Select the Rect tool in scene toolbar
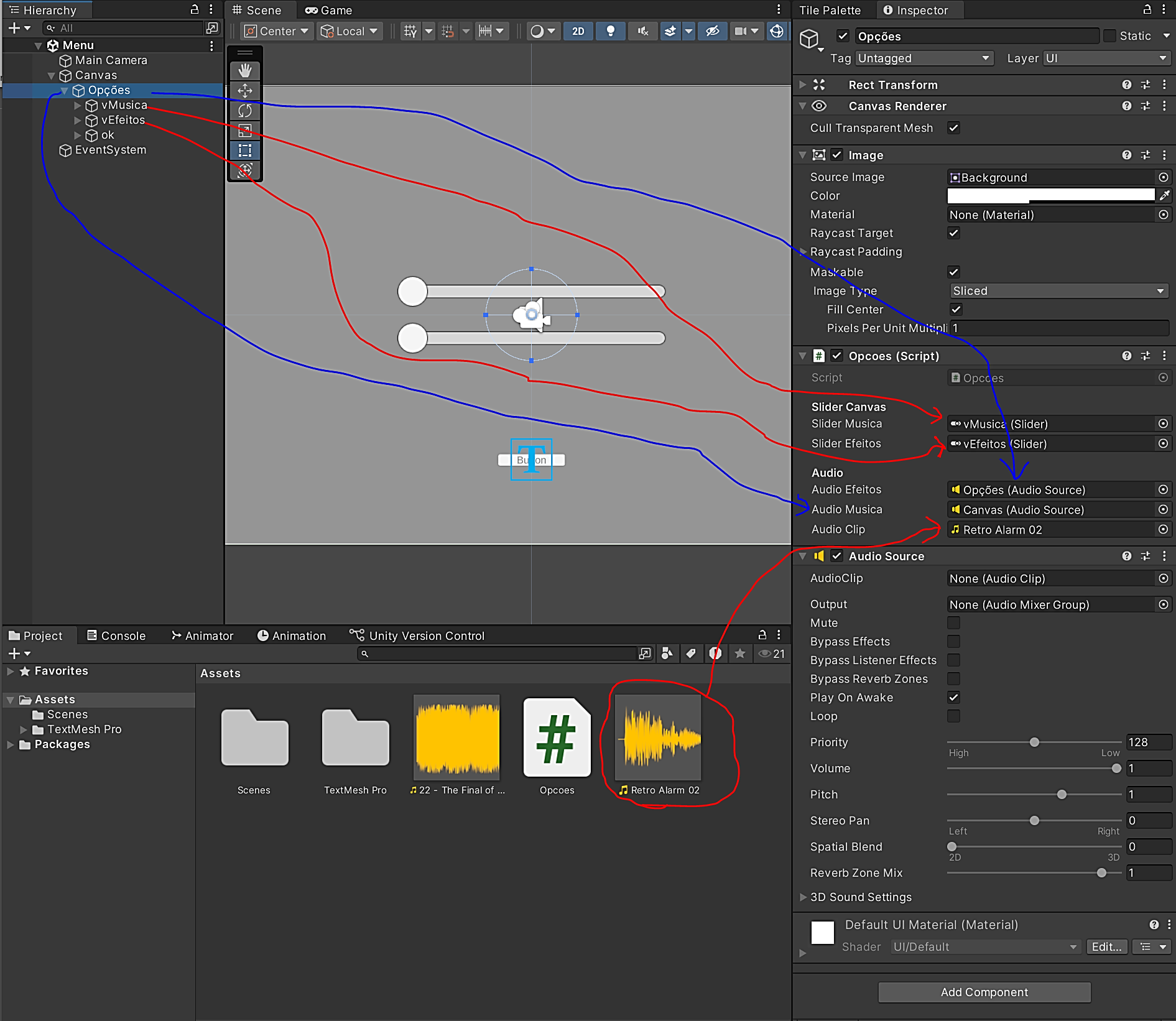This screenshot has width=1176, height=1021. (x=245, y=150)
